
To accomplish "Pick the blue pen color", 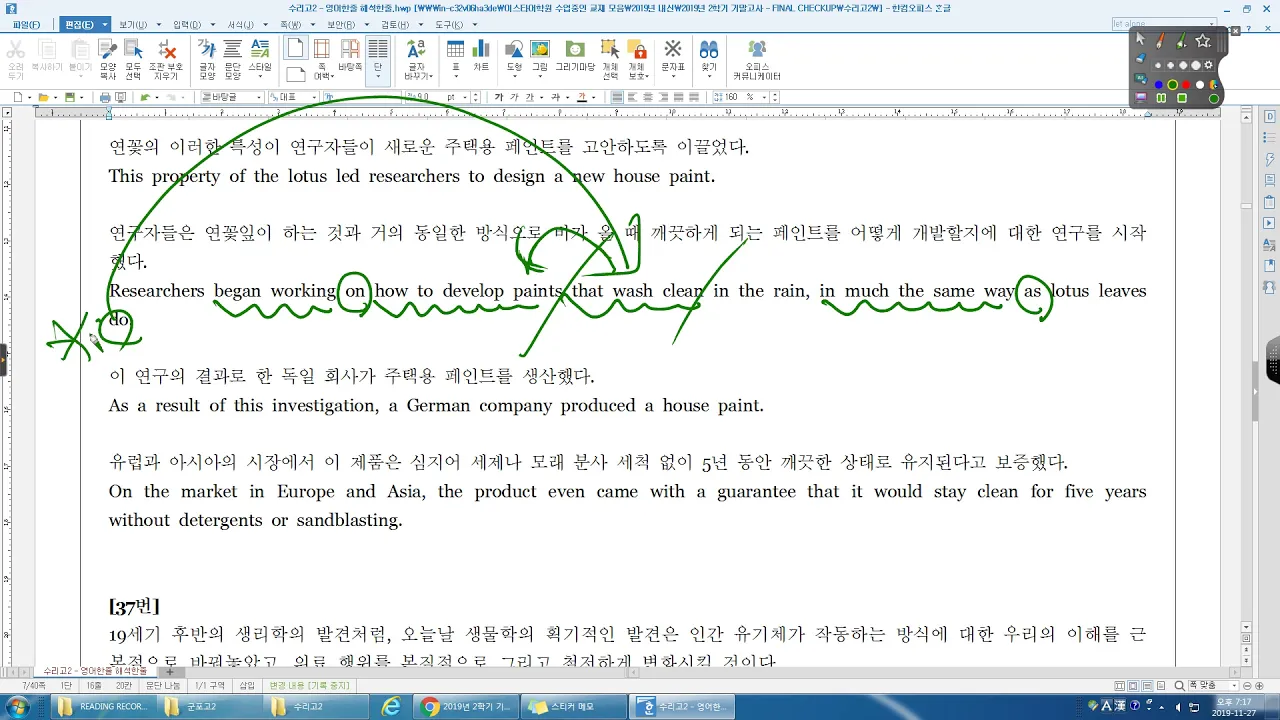I will [1159, 85].
